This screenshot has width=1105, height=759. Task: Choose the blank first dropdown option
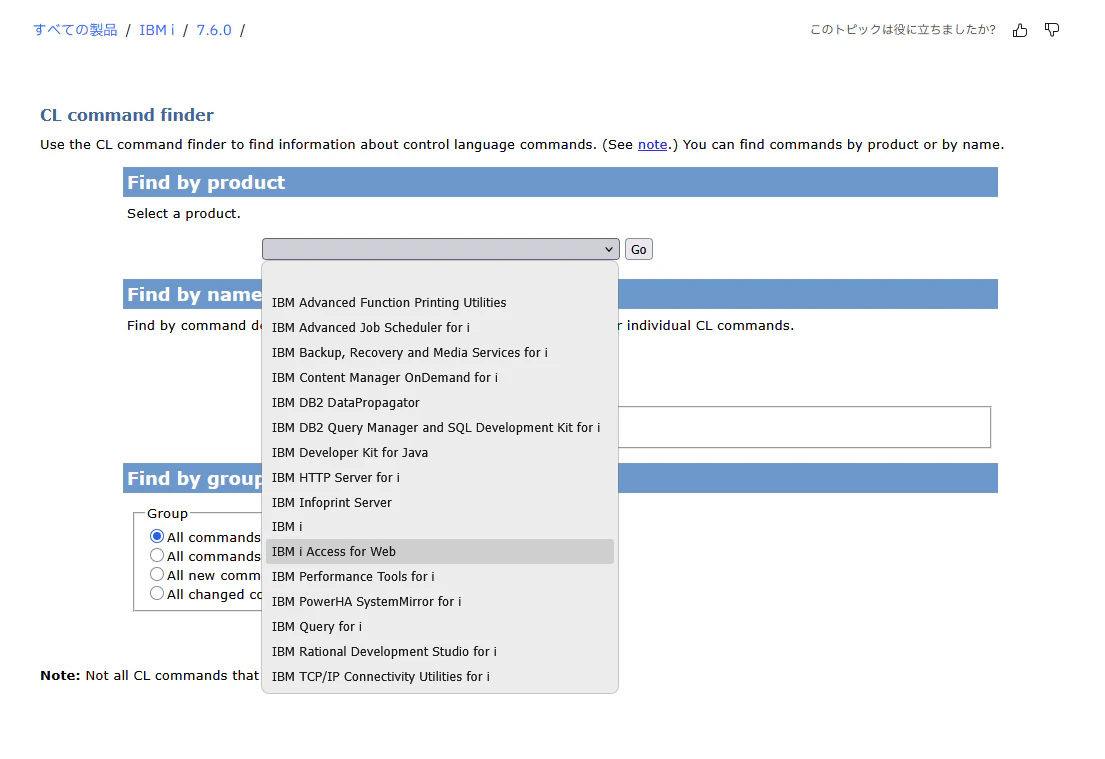tap(440, 278)
